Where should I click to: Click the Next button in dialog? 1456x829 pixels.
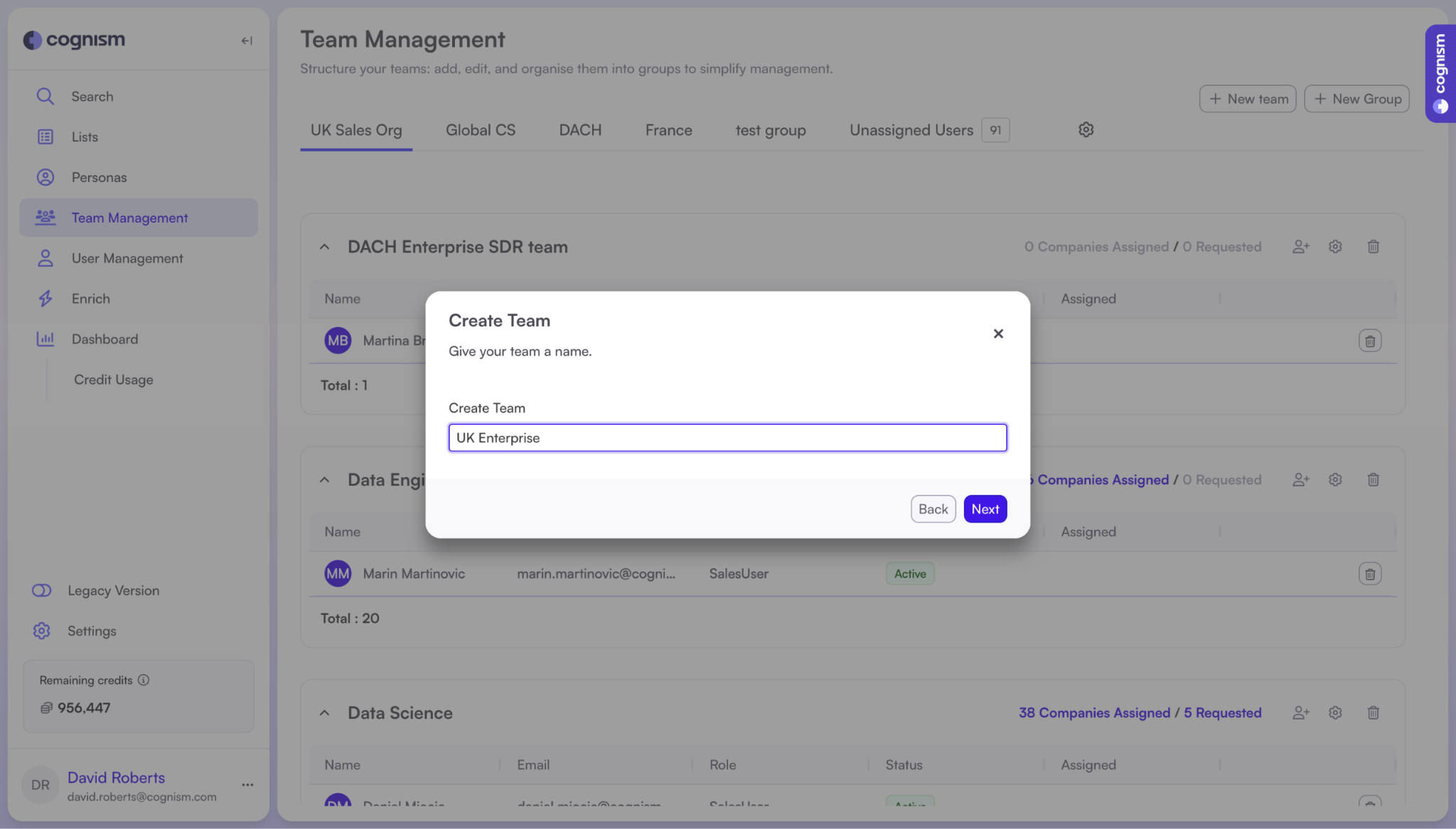pos(985,509)
